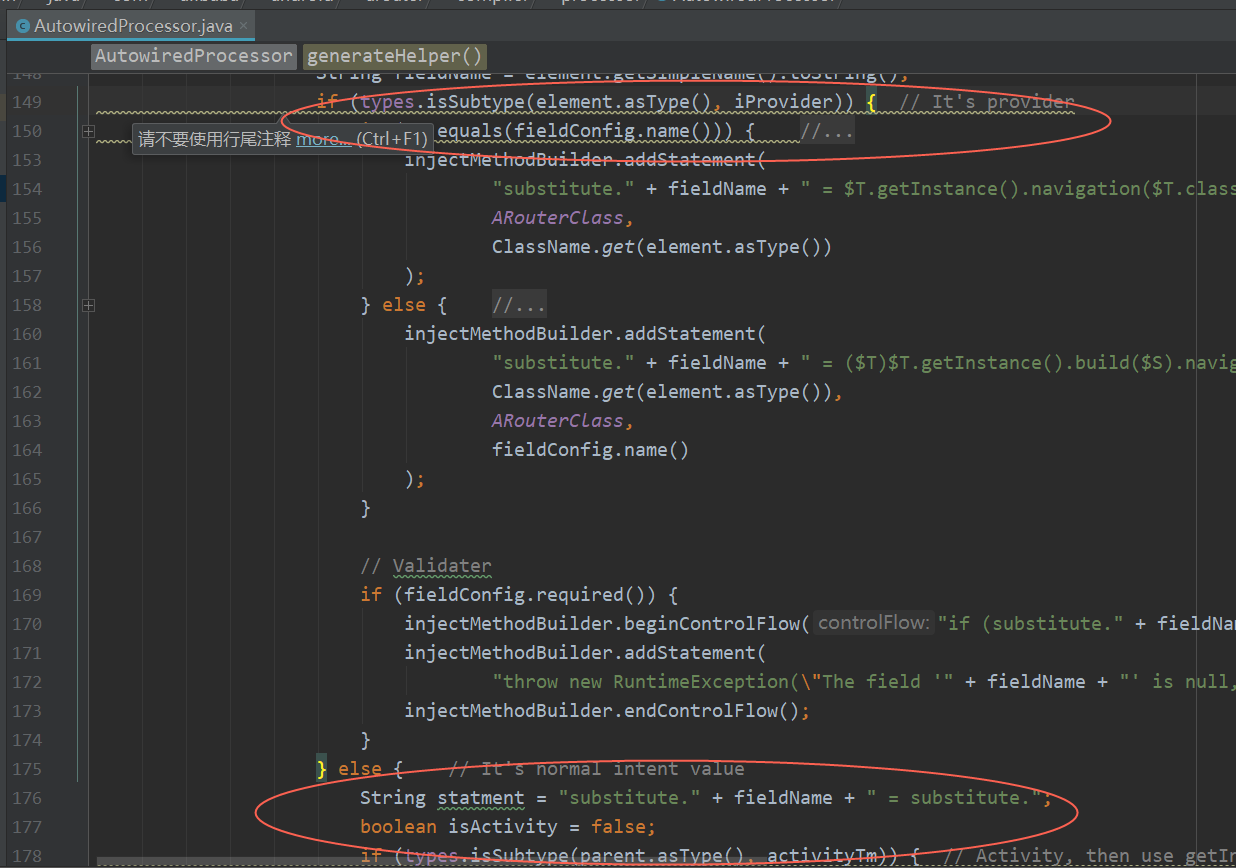The height and width of the screenshot is (868, 1236).
Task: Click 'types.isSubtype' call on line 149
Action: 443,102
